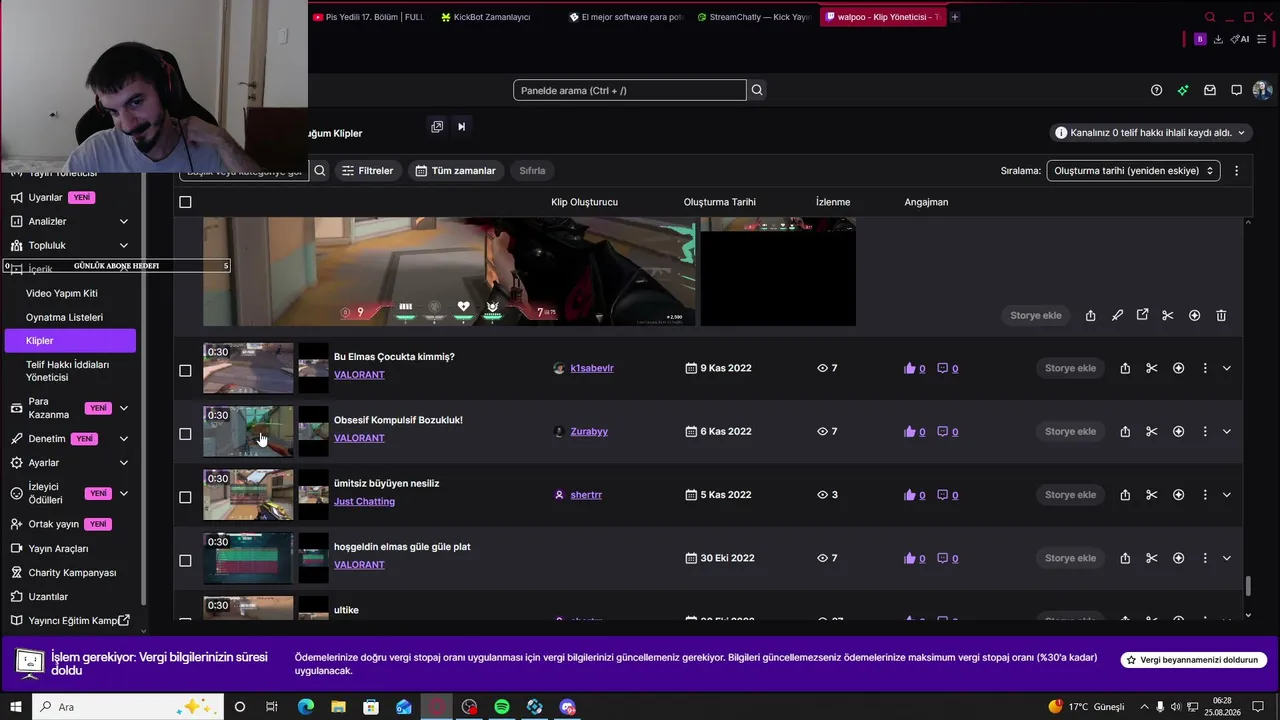Open Video Yapım Kiti in the sidebar
Screen dimensions: 1280x720
[x=62, y=293]
